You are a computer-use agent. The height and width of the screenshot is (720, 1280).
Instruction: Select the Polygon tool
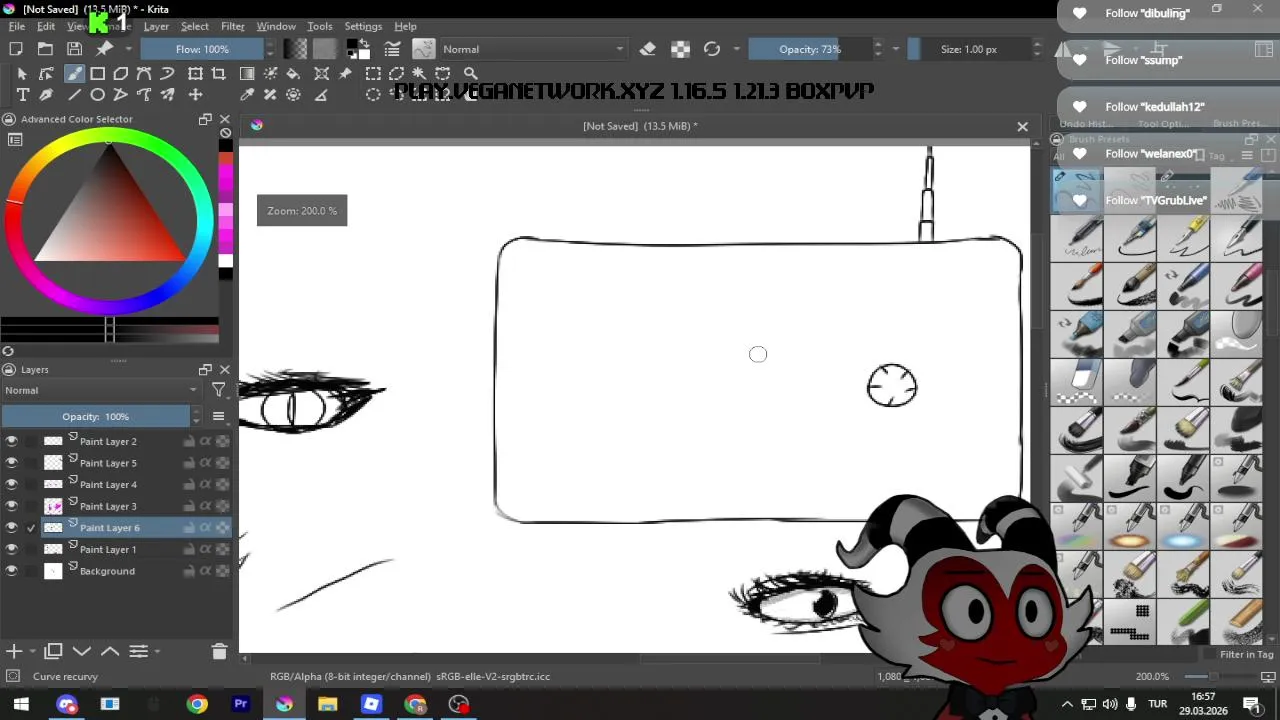pyautogui.click(x=121, y=73)
